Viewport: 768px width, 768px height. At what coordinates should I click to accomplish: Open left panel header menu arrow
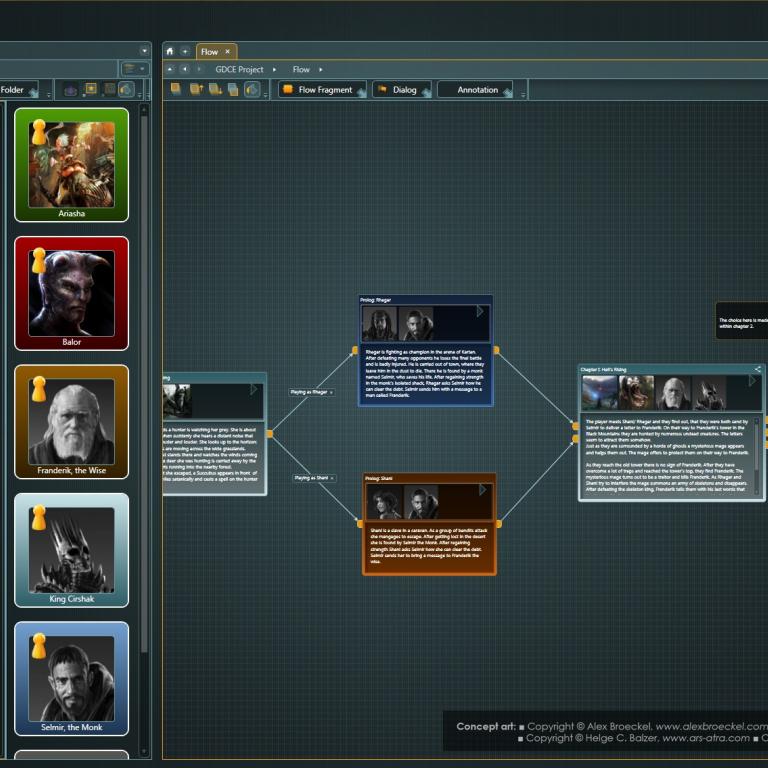pyautogui.click(x=144, y=50)
